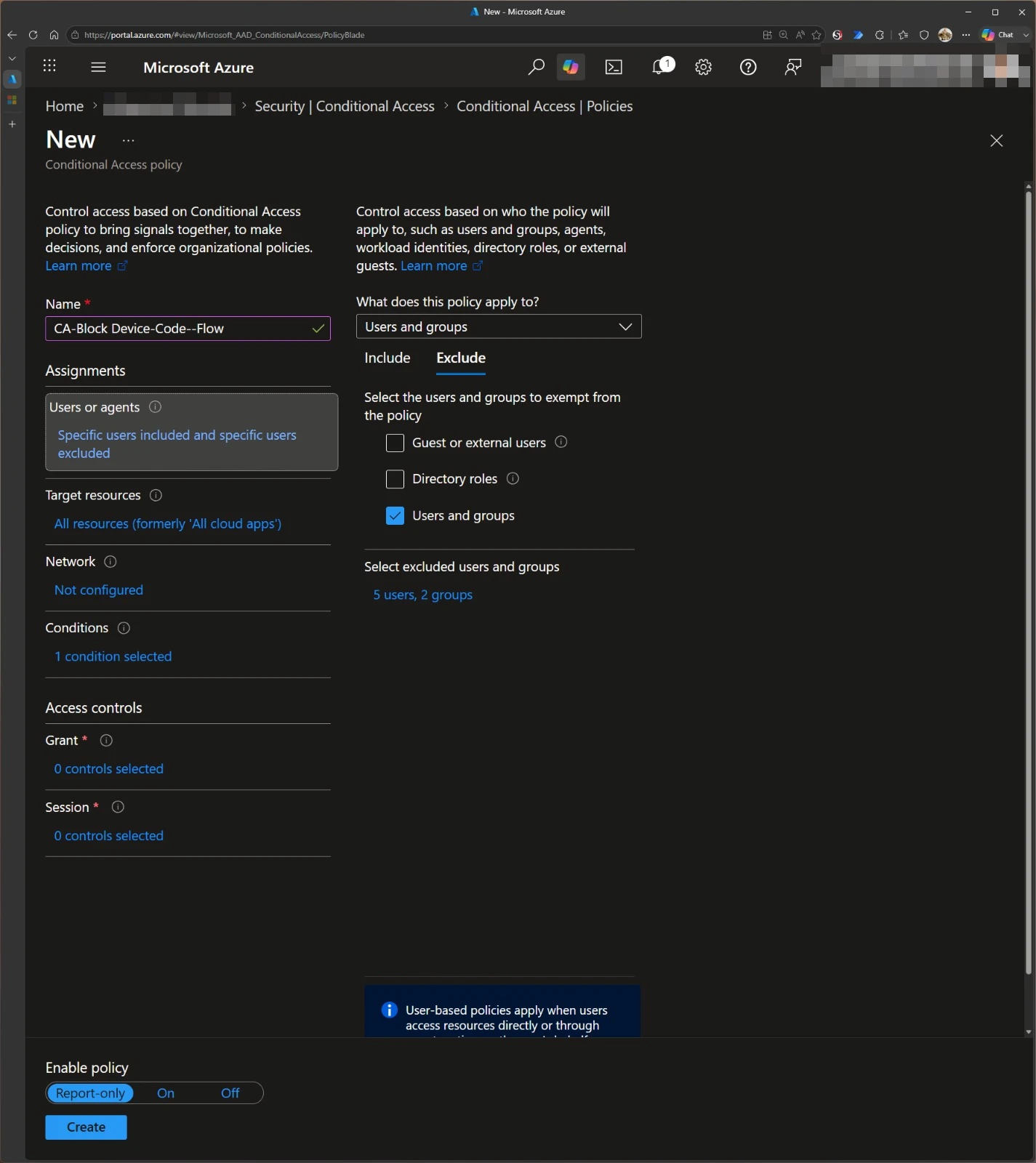1036x1163 pixels.
Task: Show info about Conditions
Action: coord(124,628)
